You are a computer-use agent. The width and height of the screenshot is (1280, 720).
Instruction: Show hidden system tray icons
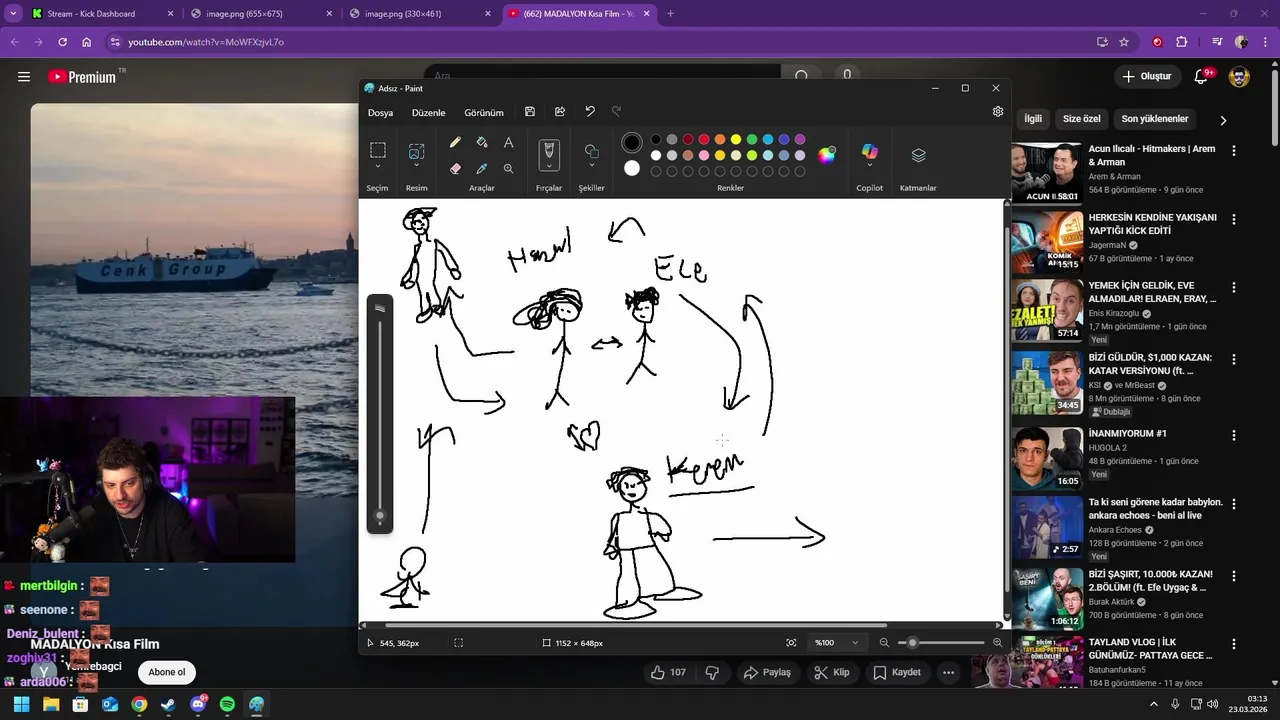click(1153, 704)
